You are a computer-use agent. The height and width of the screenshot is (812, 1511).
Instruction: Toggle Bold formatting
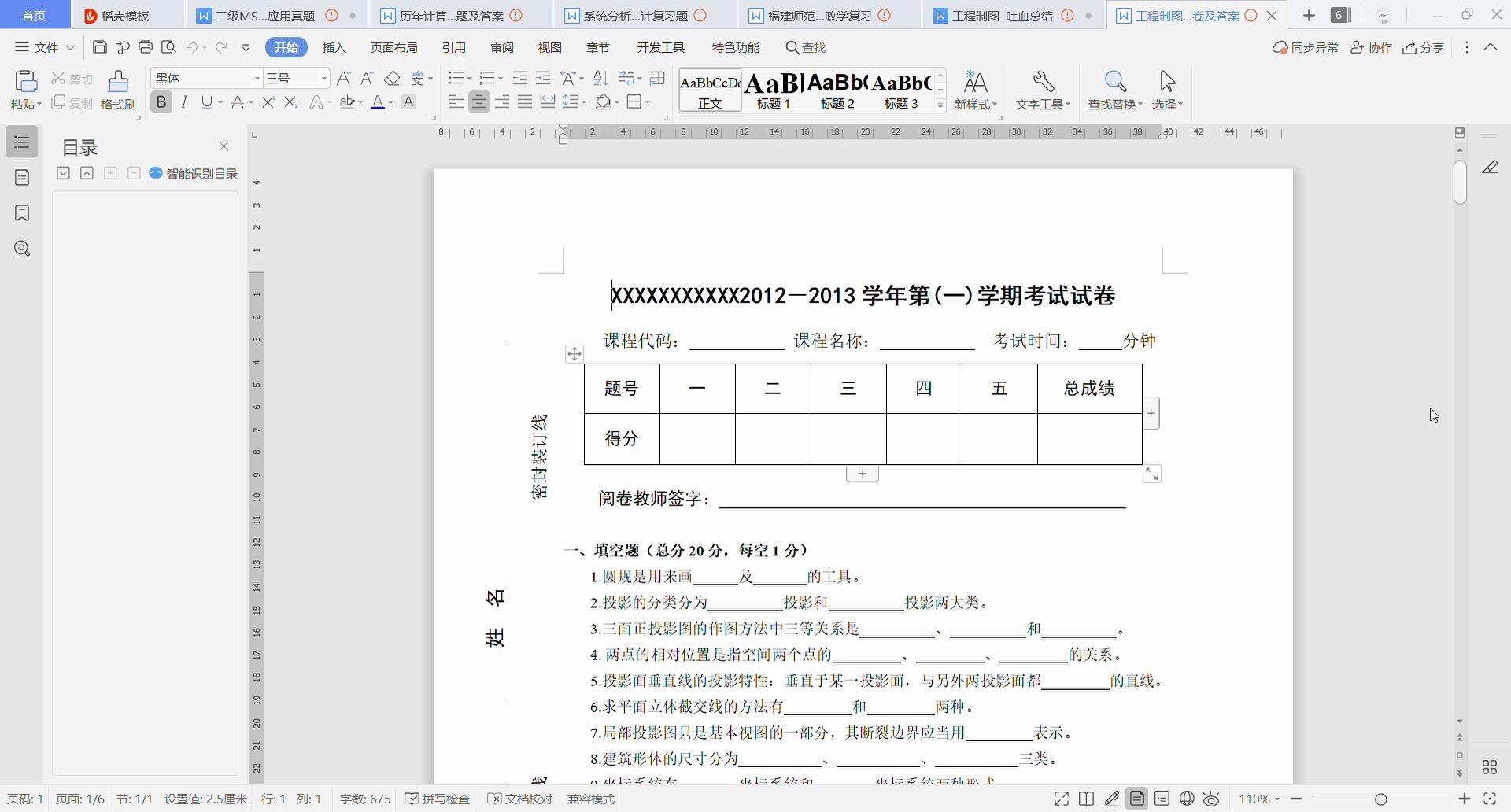pos(161,102)
